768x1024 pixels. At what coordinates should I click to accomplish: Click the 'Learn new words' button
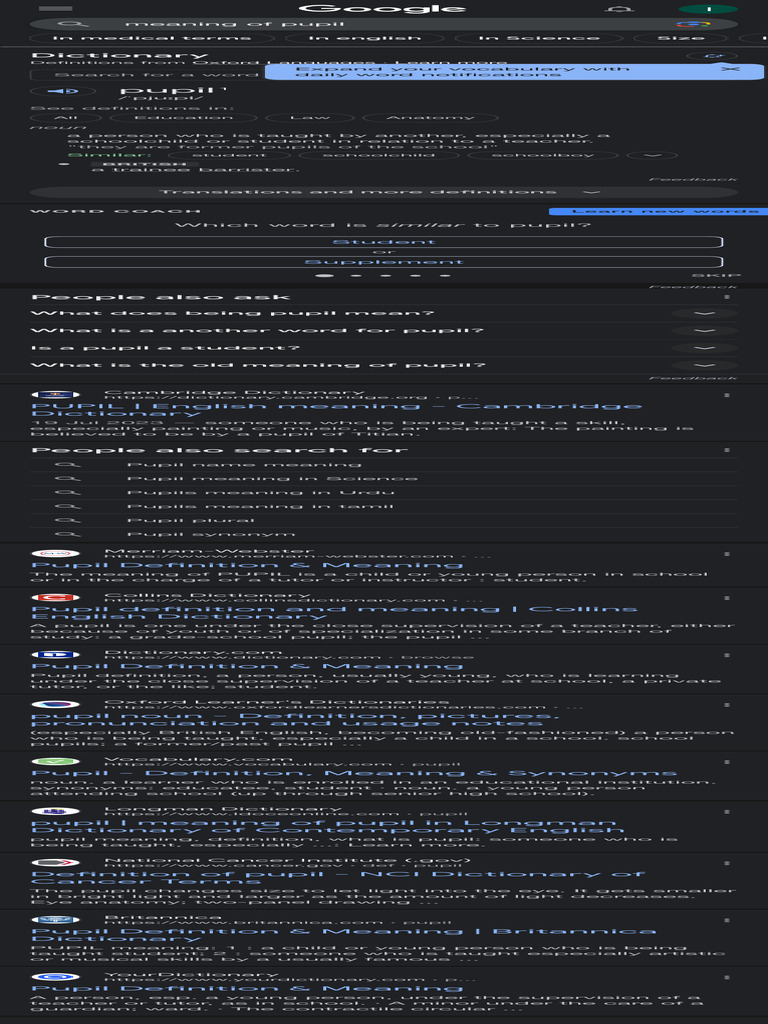658,211
